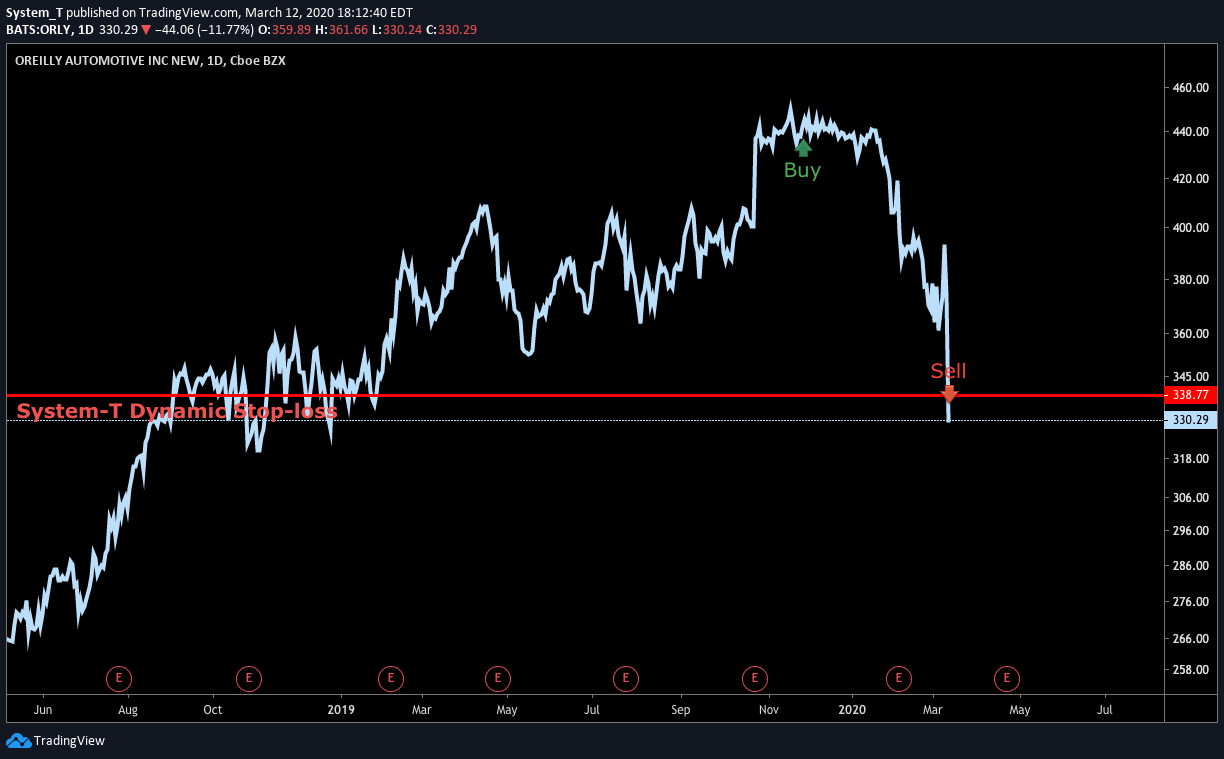Click earnings E marker just before May 2020
Image resolution: width=1224 pixels, height=759 pixels.
pos(1007,679)
